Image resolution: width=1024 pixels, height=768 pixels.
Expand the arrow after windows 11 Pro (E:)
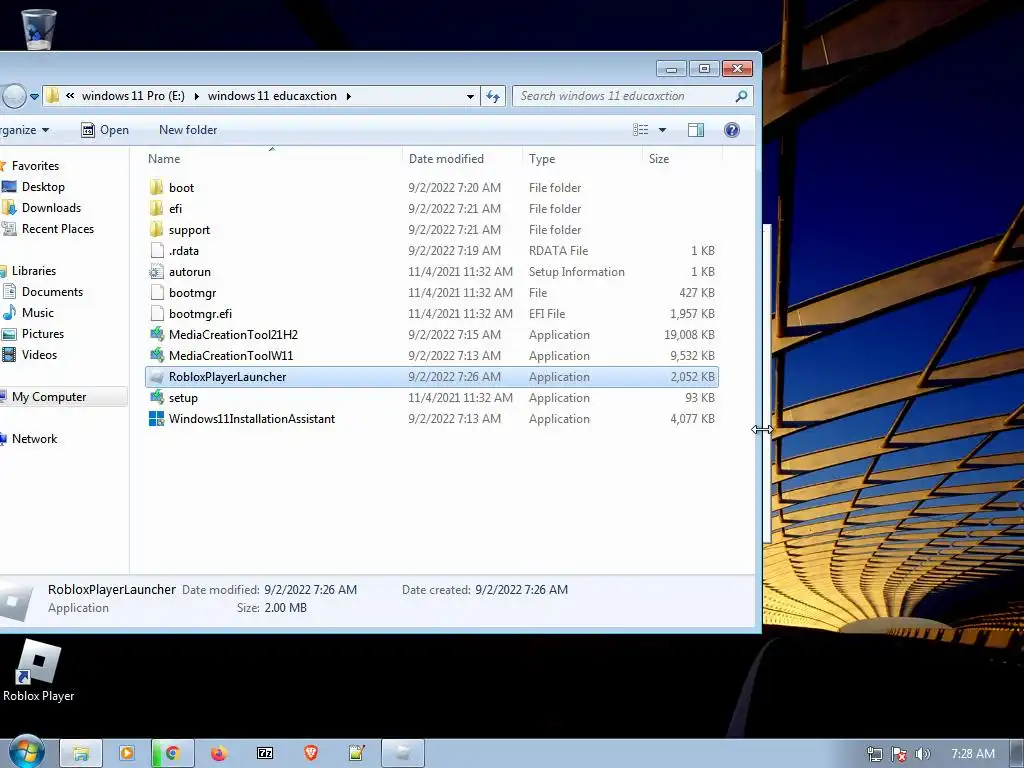[196, 96]
